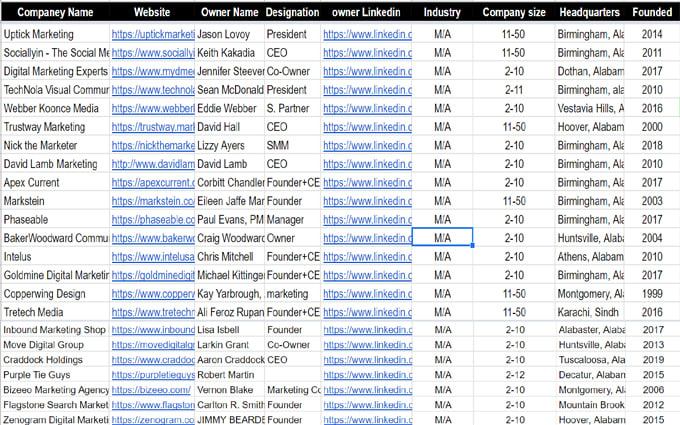
Task: Select the Designation header cell
Action: (292, 12)
